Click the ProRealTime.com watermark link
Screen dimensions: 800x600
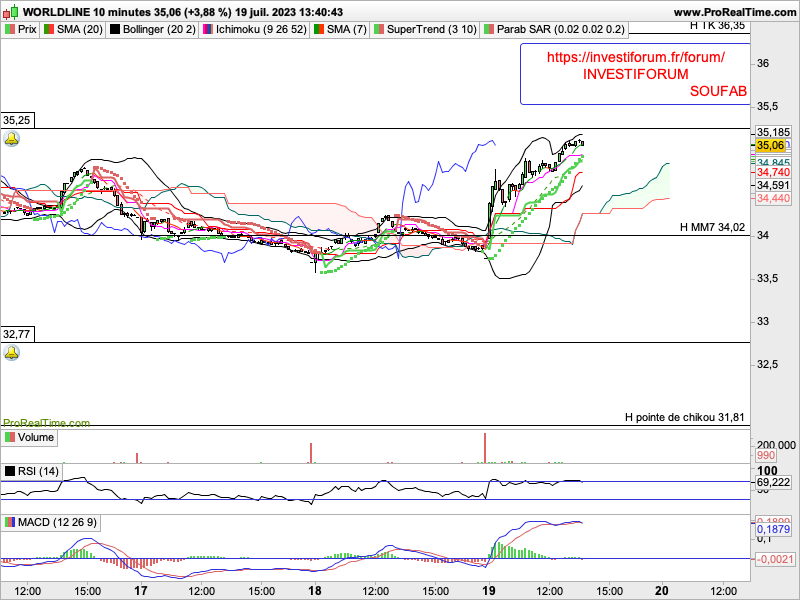[46, 423]
